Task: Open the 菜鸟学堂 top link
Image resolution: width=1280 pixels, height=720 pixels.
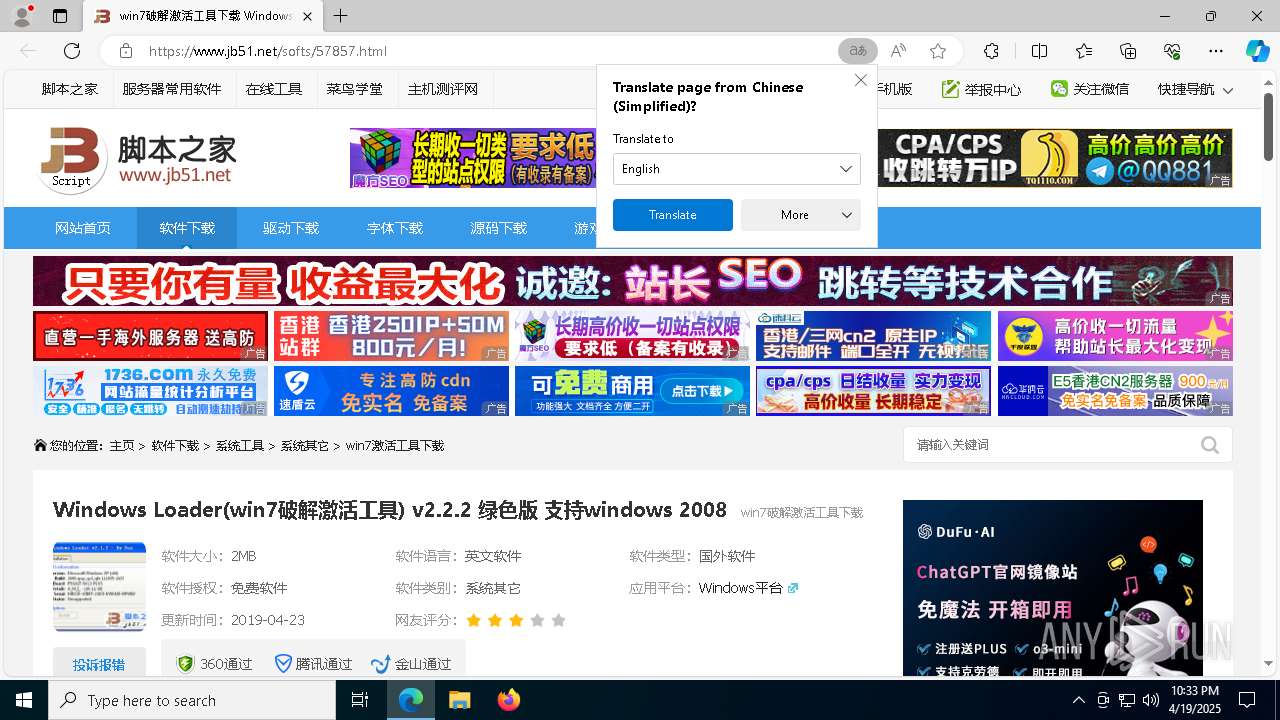Action: pos(354,89)
